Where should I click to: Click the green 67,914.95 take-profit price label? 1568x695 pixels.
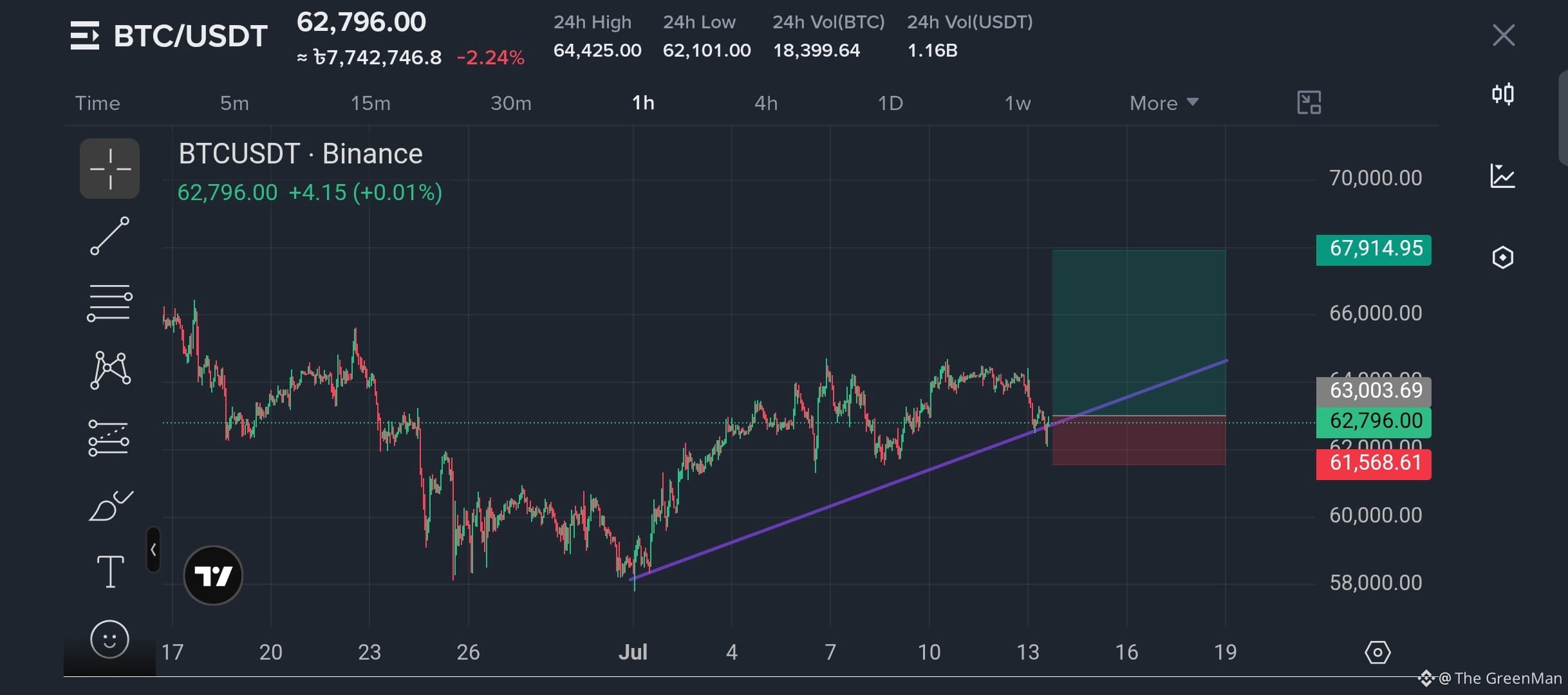point(1374,250)
